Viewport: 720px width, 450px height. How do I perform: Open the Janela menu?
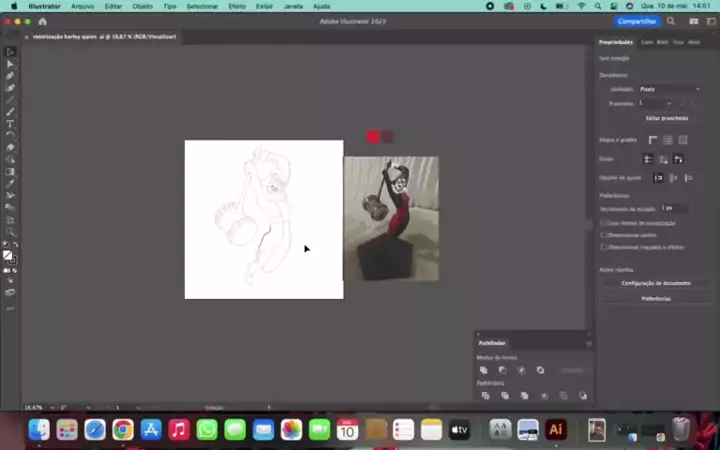(x=293, y=6)
